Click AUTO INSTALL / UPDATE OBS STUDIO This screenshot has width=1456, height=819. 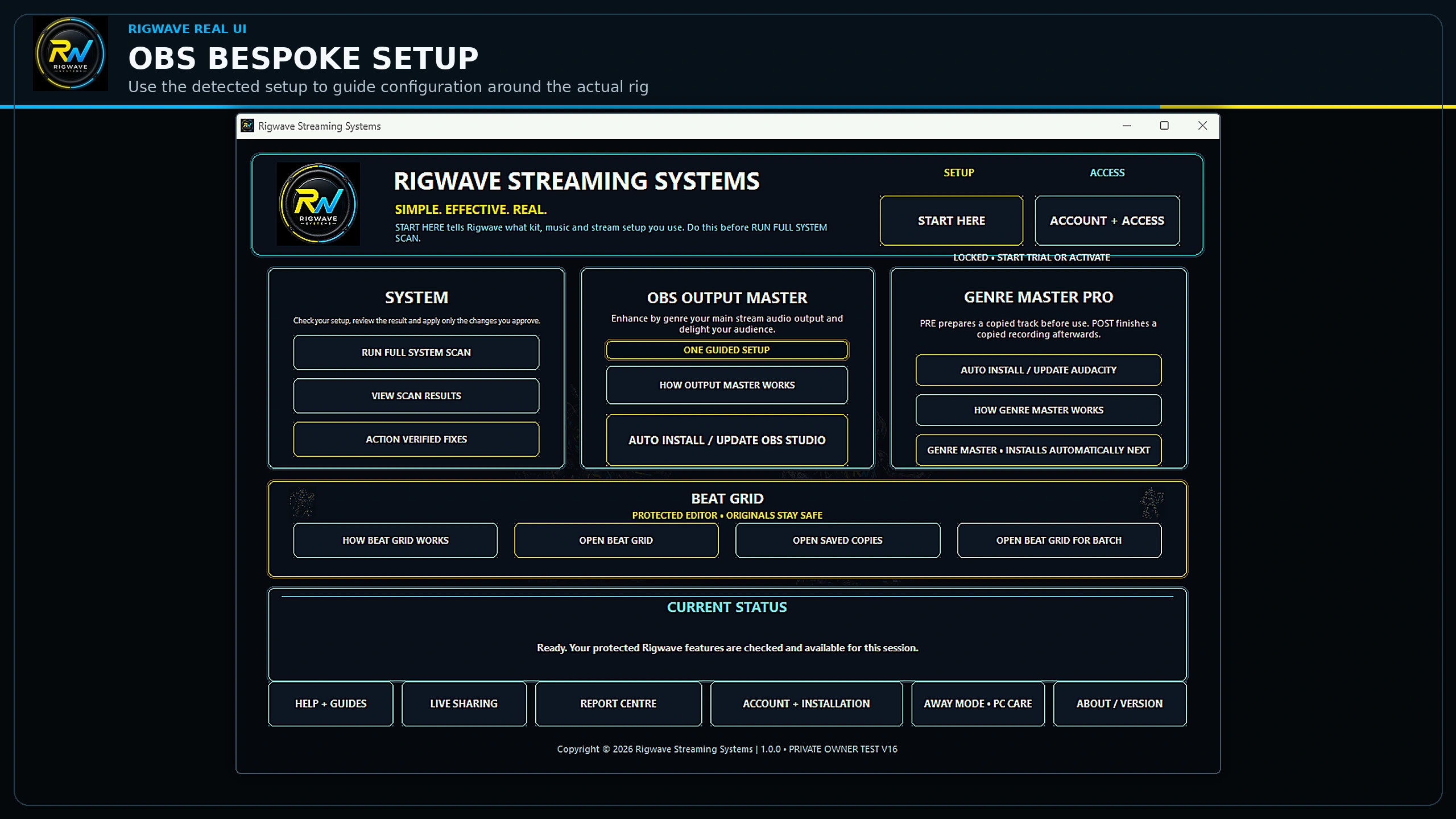(727, 440)
